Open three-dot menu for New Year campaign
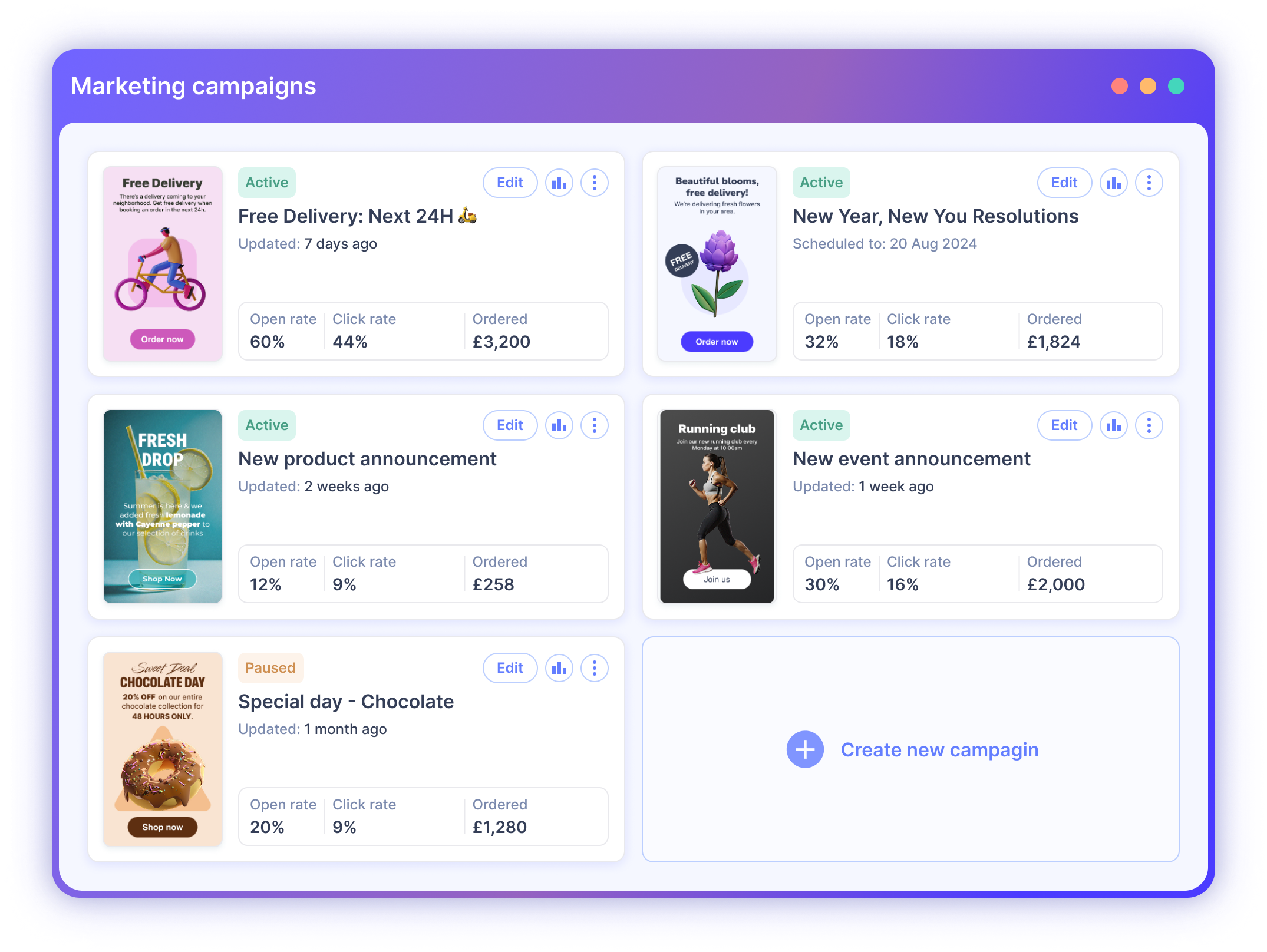Image resolution: width=1267 pixels, height=952 pixels. click(1149, 183)
